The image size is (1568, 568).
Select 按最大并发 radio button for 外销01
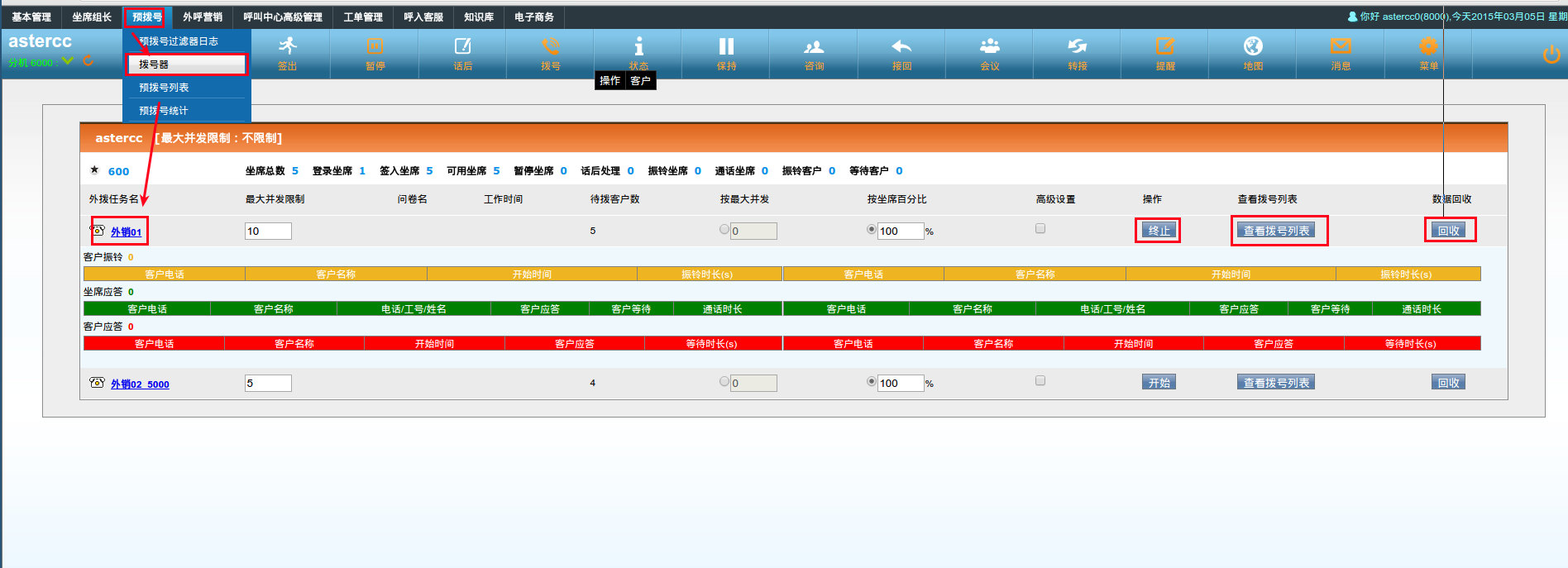[724, 230]
